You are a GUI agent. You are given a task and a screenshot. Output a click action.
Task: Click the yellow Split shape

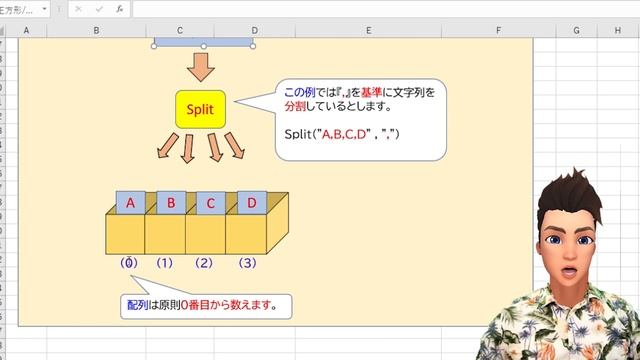coord(200,109)
